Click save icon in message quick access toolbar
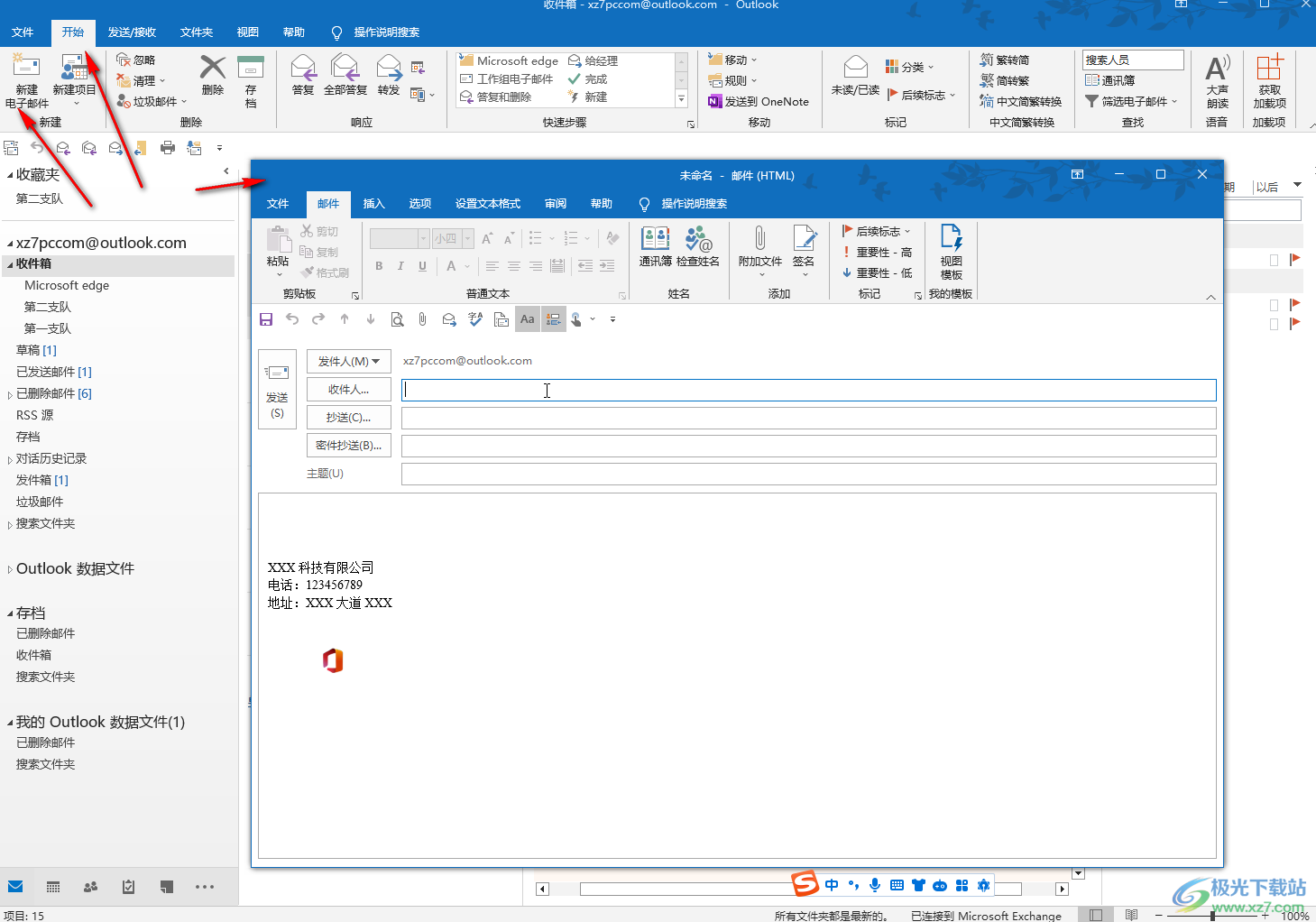Image resolution: width=1316 pixels, height=922 pixels. pos(266,319)
